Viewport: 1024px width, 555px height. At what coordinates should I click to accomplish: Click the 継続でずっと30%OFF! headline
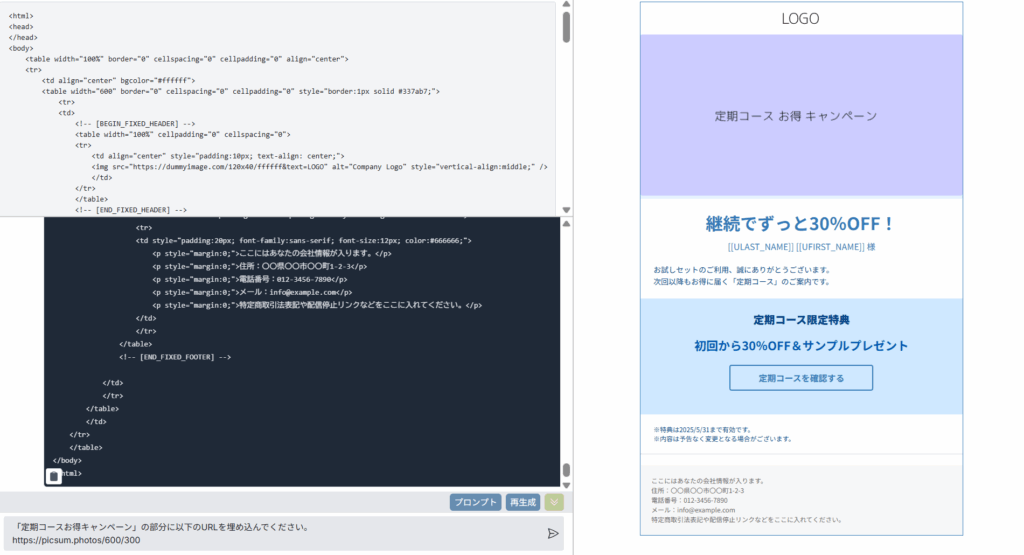[x=801, y=223]
